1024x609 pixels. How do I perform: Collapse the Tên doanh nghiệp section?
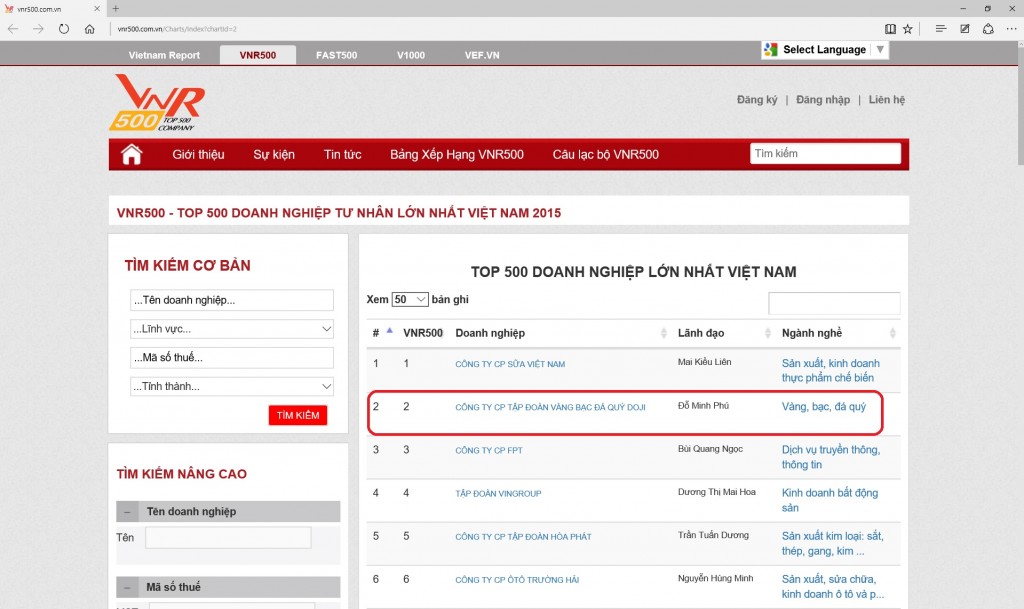pos(127,512)
